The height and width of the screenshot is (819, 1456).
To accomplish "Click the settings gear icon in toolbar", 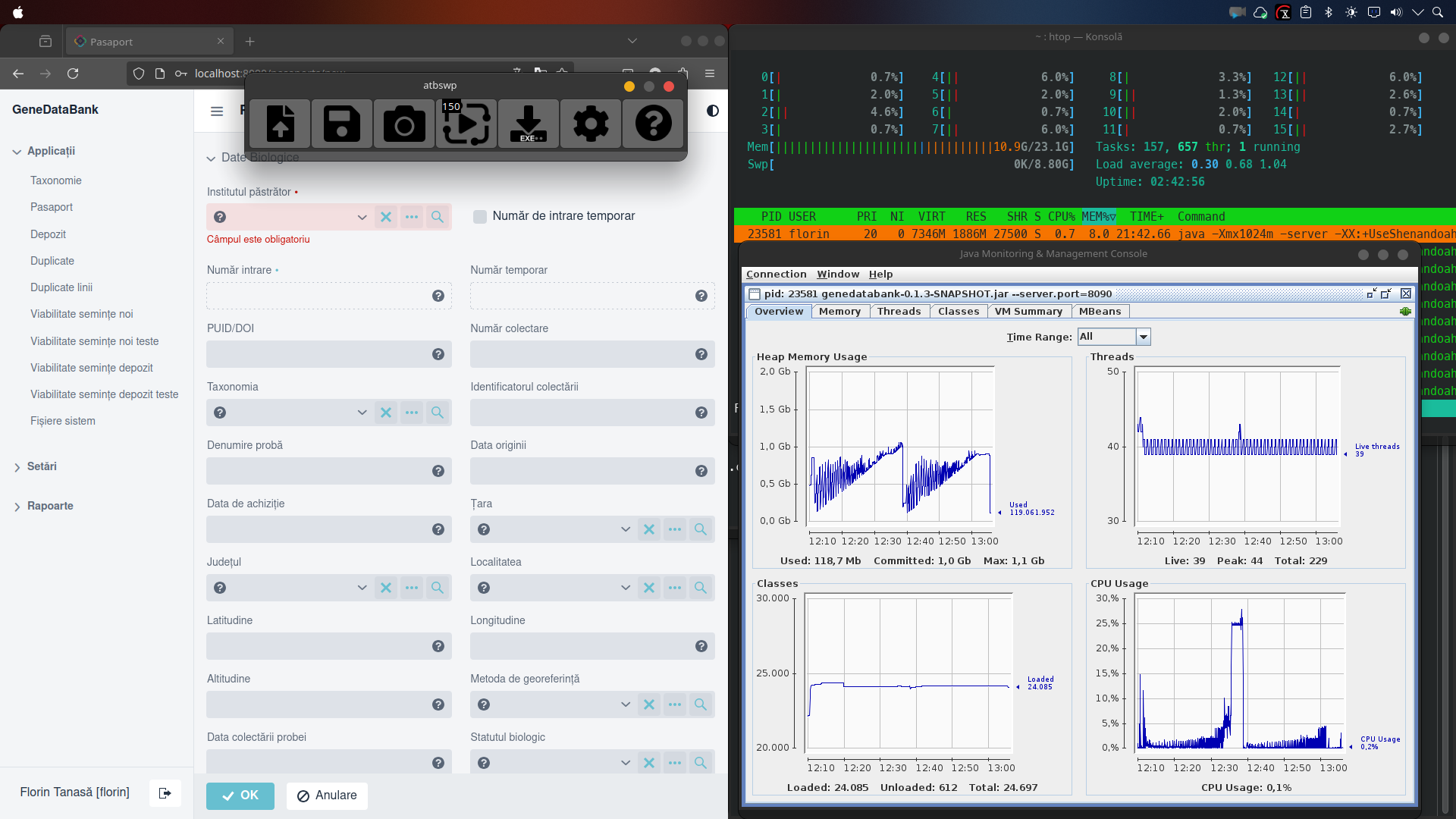I will tap(590, 124).
